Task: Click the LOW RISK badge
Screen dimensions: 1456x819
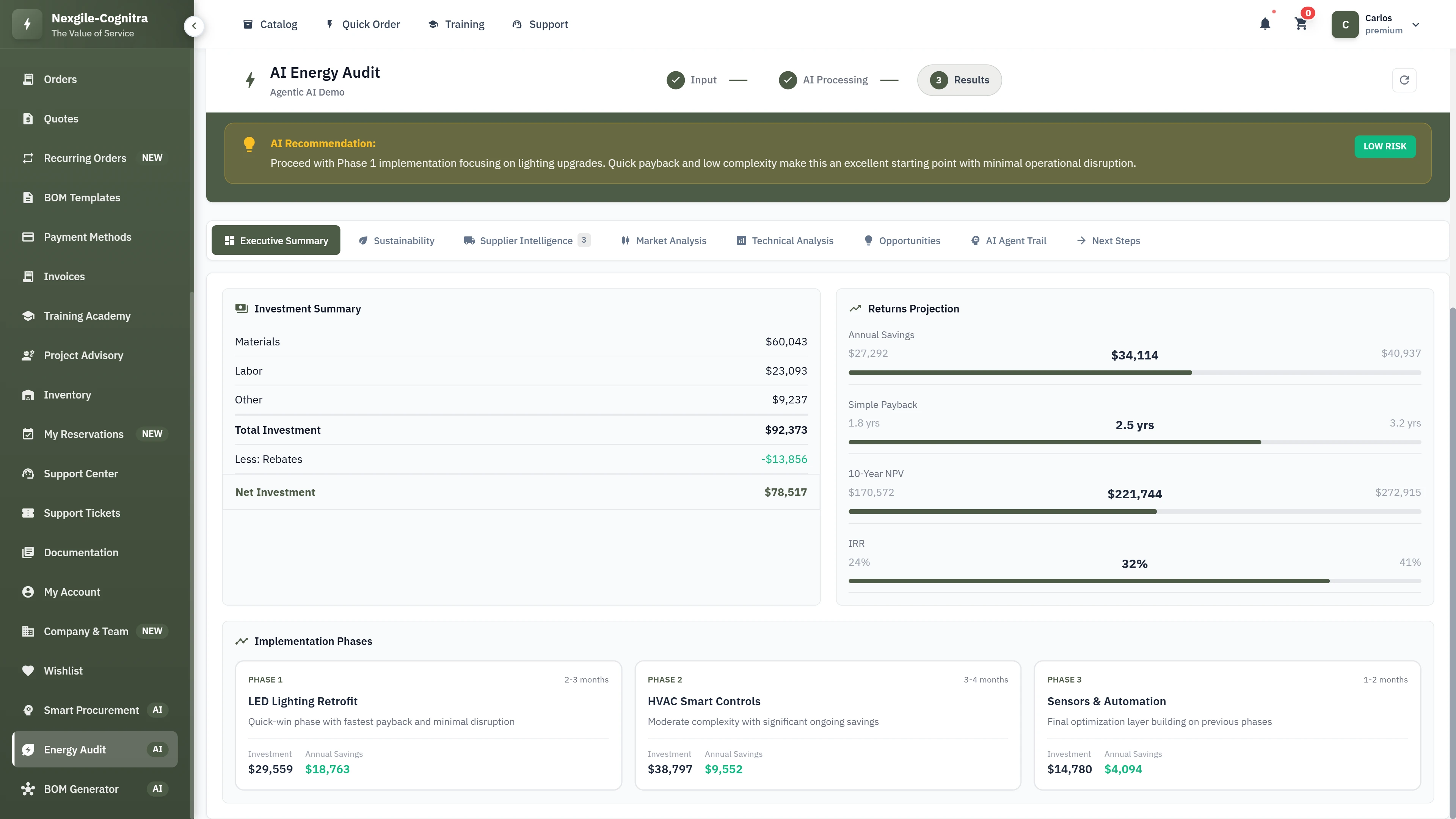Action: 1385,146
